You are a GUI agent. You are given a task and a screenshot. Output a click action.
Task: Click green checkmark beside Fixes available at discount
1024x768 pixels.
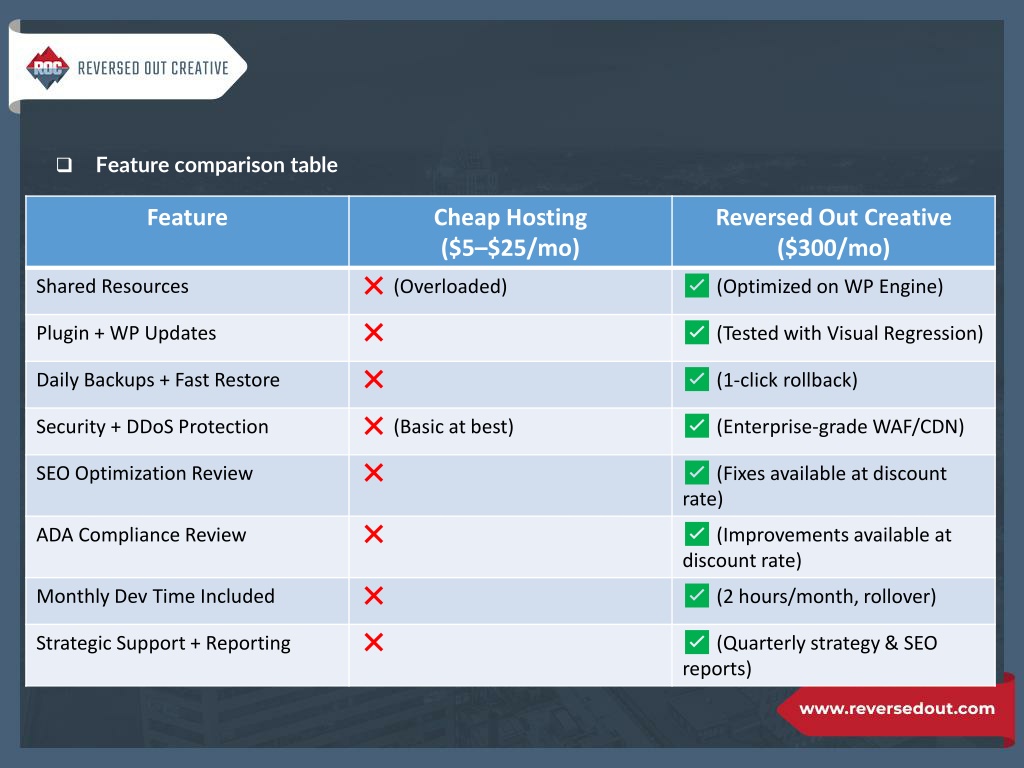697,472
